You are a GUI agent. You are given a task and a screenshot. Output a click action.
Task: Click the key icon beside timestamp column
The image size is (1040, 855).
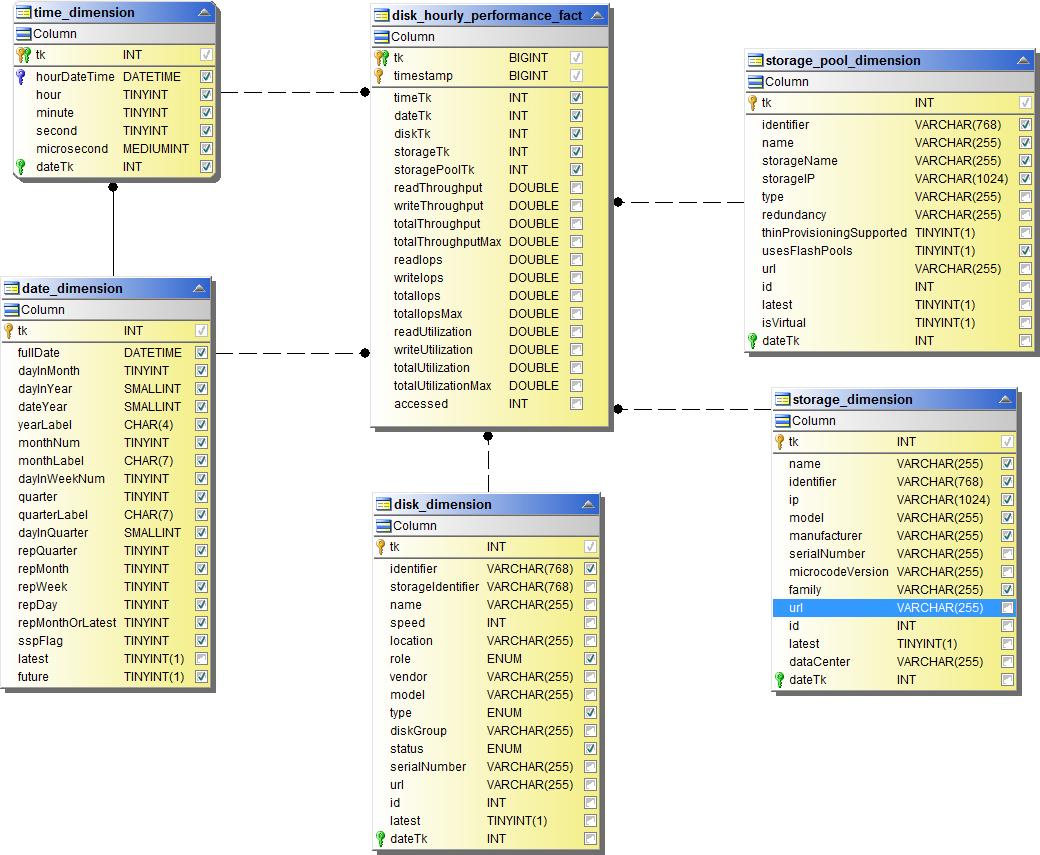380,76
